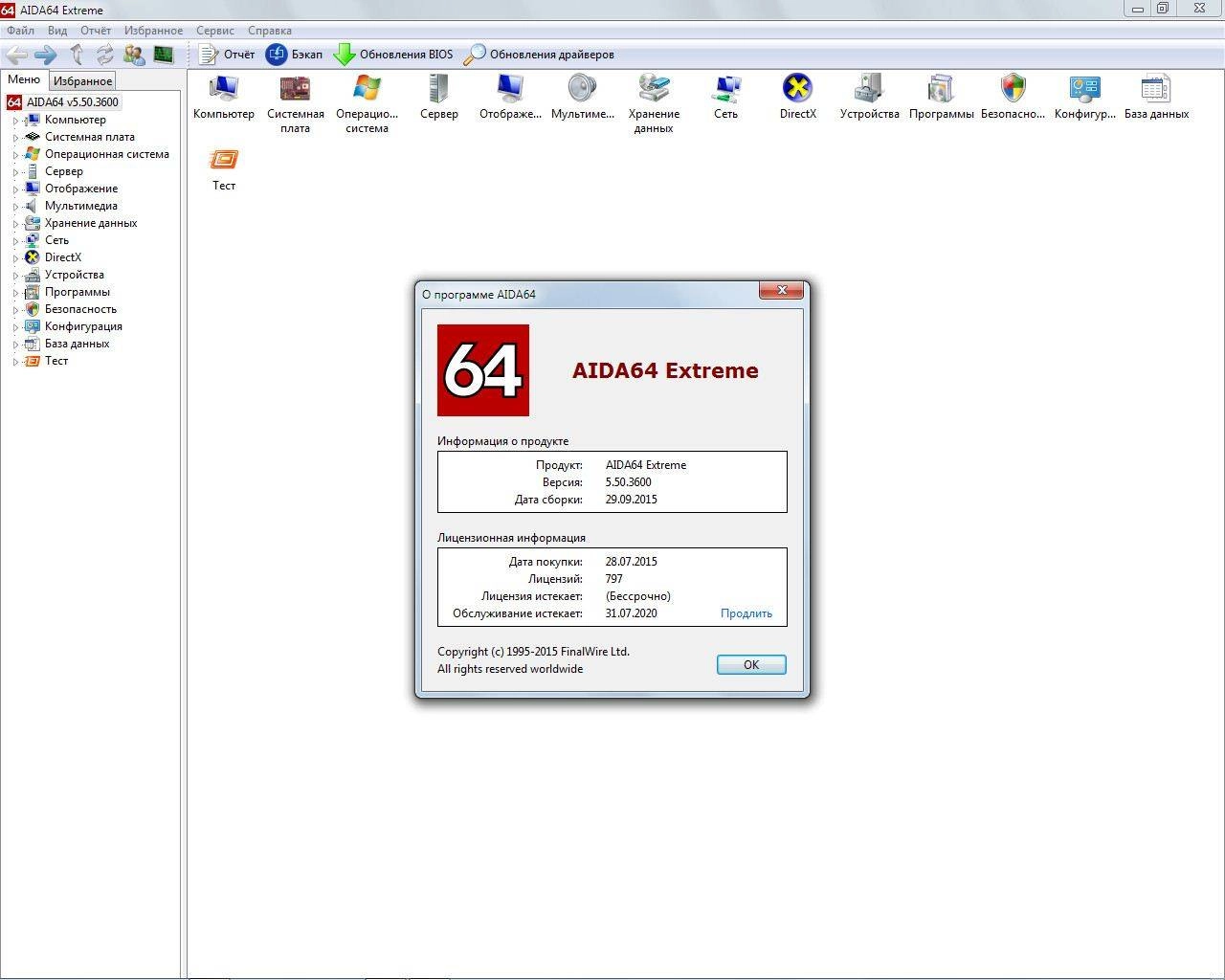Expand the Мультимедиа tree node
This screenshot has height=980, width=1225.
tap(15, 207)
